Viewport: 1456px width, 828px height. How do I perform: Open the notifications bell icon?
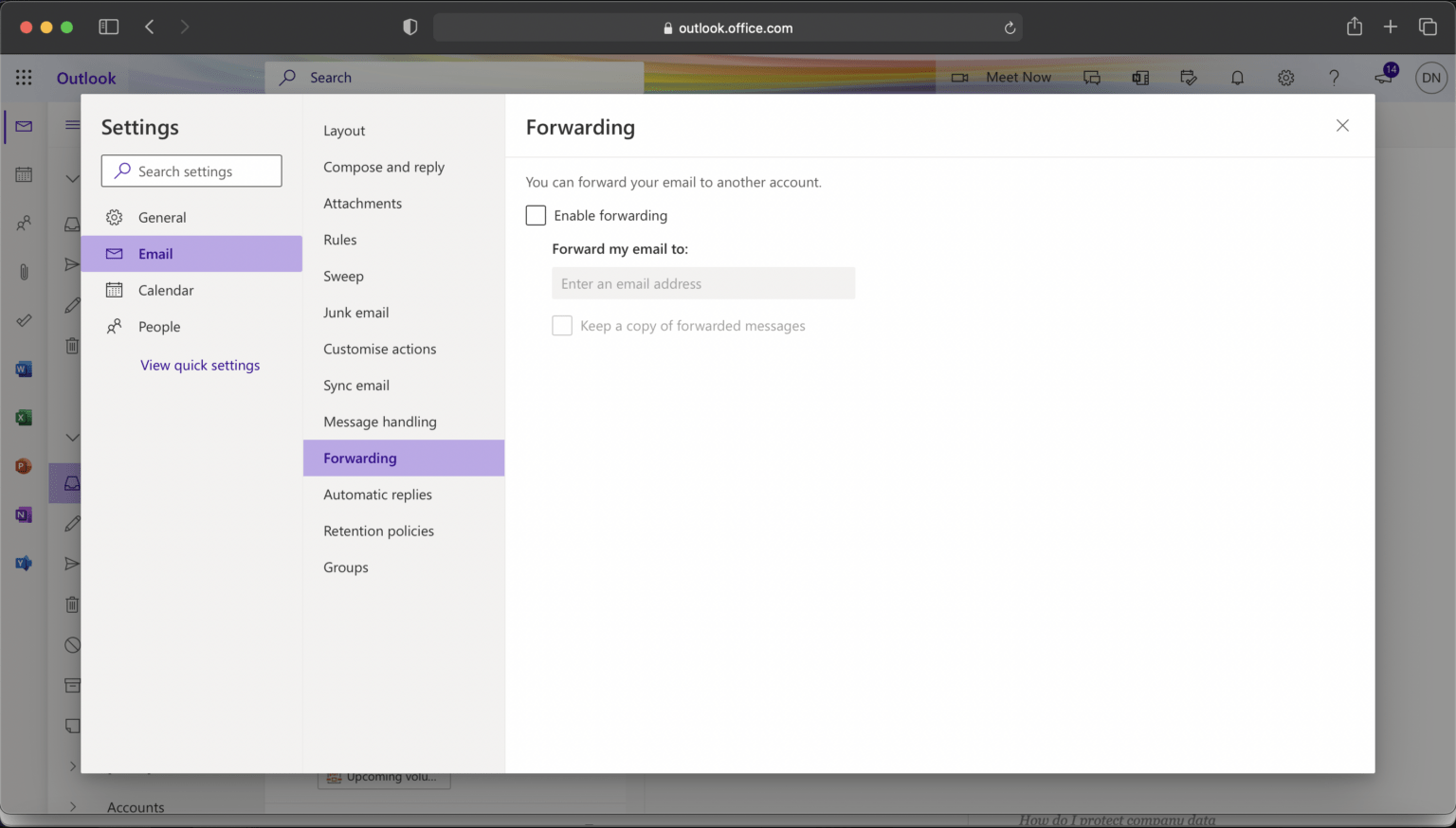pos(1237,78)
